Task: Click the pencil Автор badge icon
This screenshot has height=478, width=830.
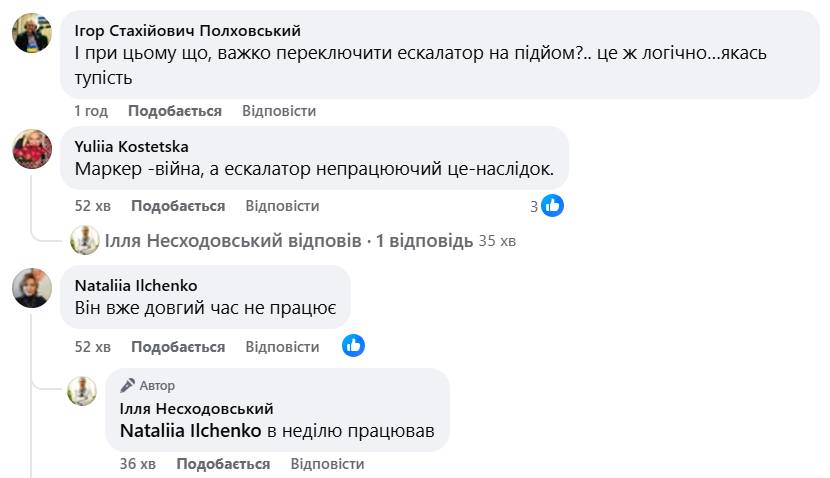Action: tap(128, 385)
